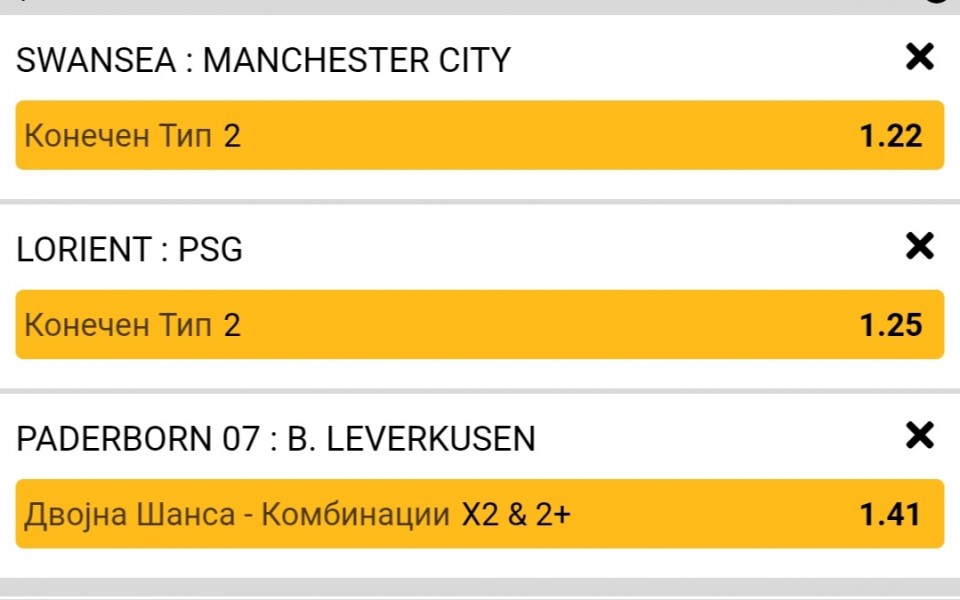Click pick 2 in the Lorient bet
960x600 pixels.
pyautogui.click(x=232, y=325)
